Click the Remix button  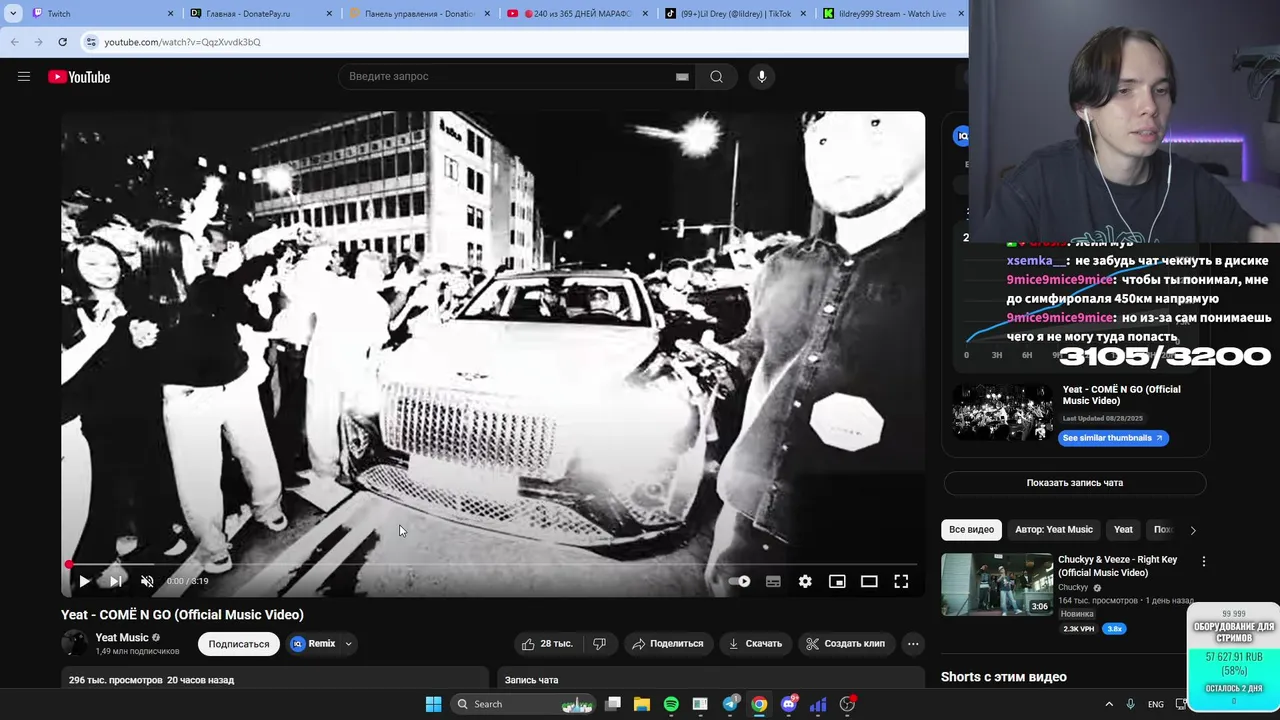pos(313,644)
